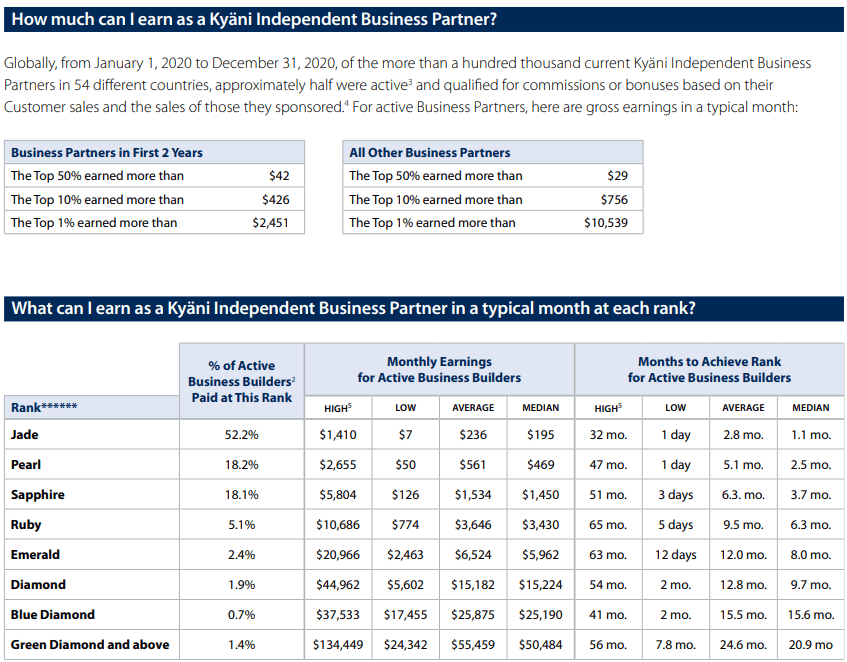Select Pearl's '47 mo.' high months
Image resolution: width=847 pixels, height=662 pixels.
click(608, 465)
